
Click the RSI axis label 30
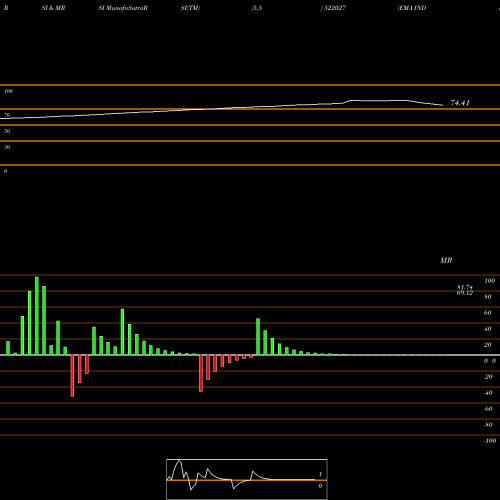[7, 147]
